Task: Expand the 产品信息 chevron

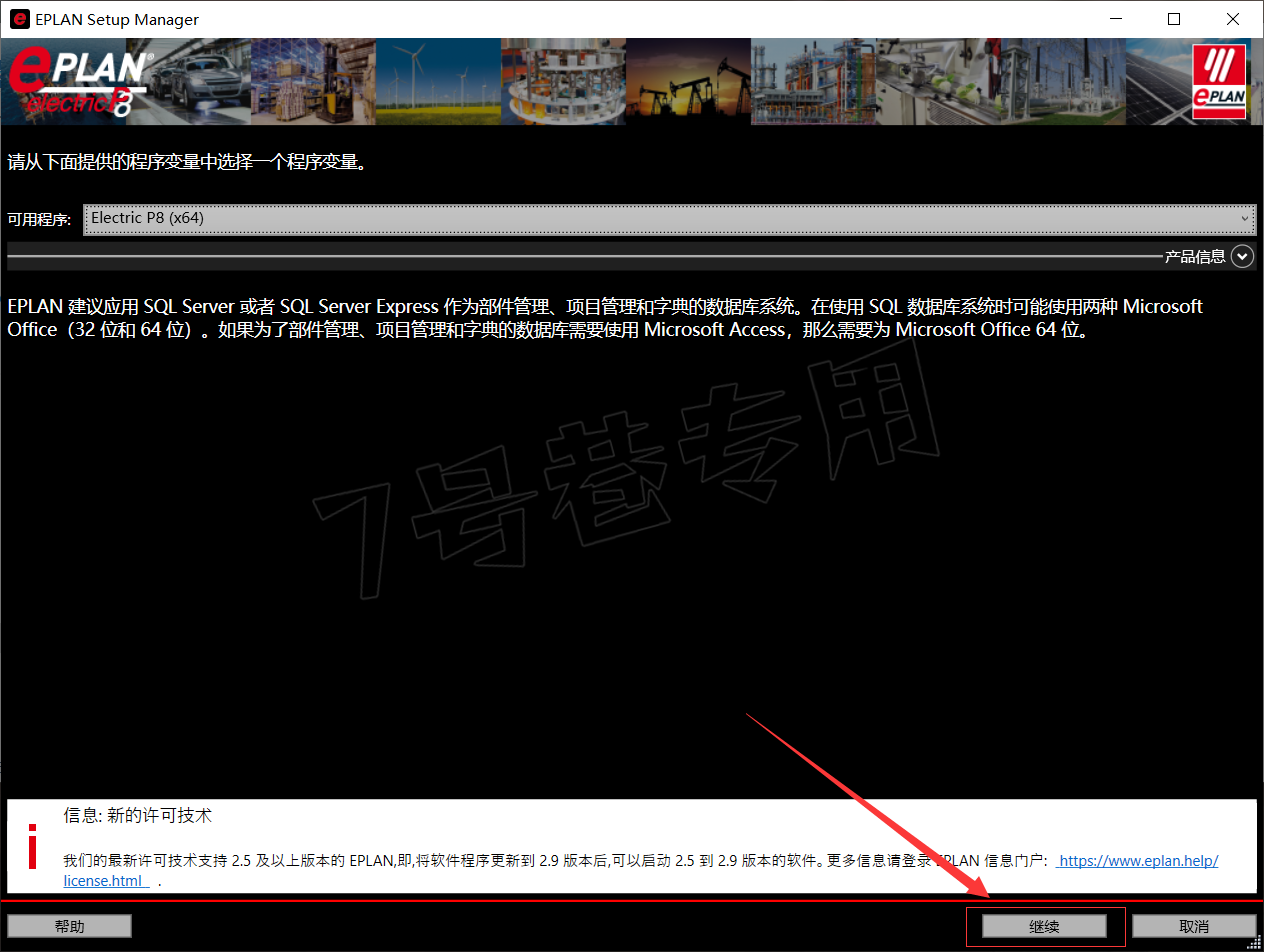Action: (x=1243, y=257)
